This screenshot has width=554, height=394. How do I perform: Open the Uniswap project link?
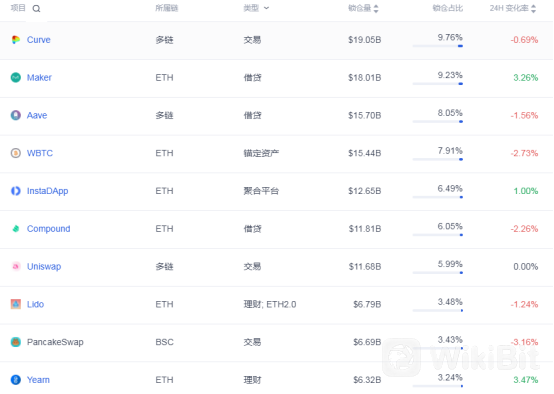click(x=44, y=266)
